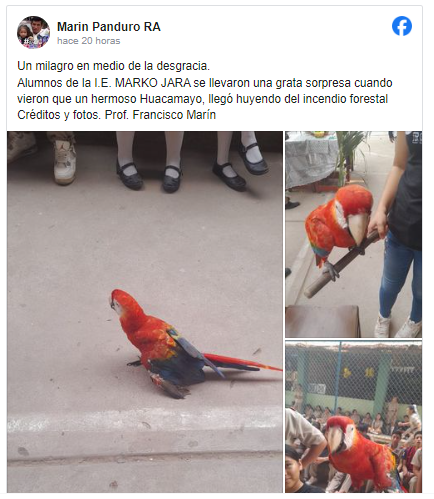
Task: Click the 'I.E. MARKO JARA' text
Action: [142, 82]
